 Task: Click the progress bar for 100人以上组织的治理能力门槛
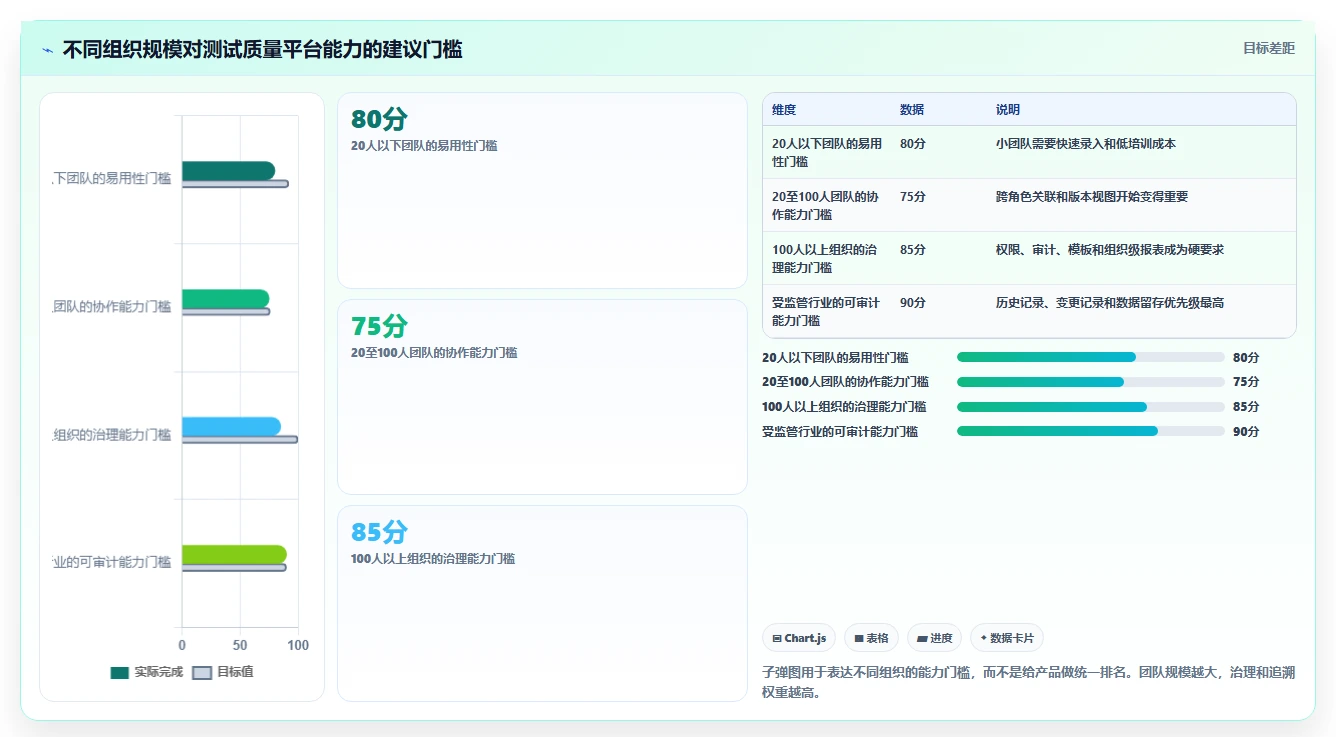(1091, 407)
